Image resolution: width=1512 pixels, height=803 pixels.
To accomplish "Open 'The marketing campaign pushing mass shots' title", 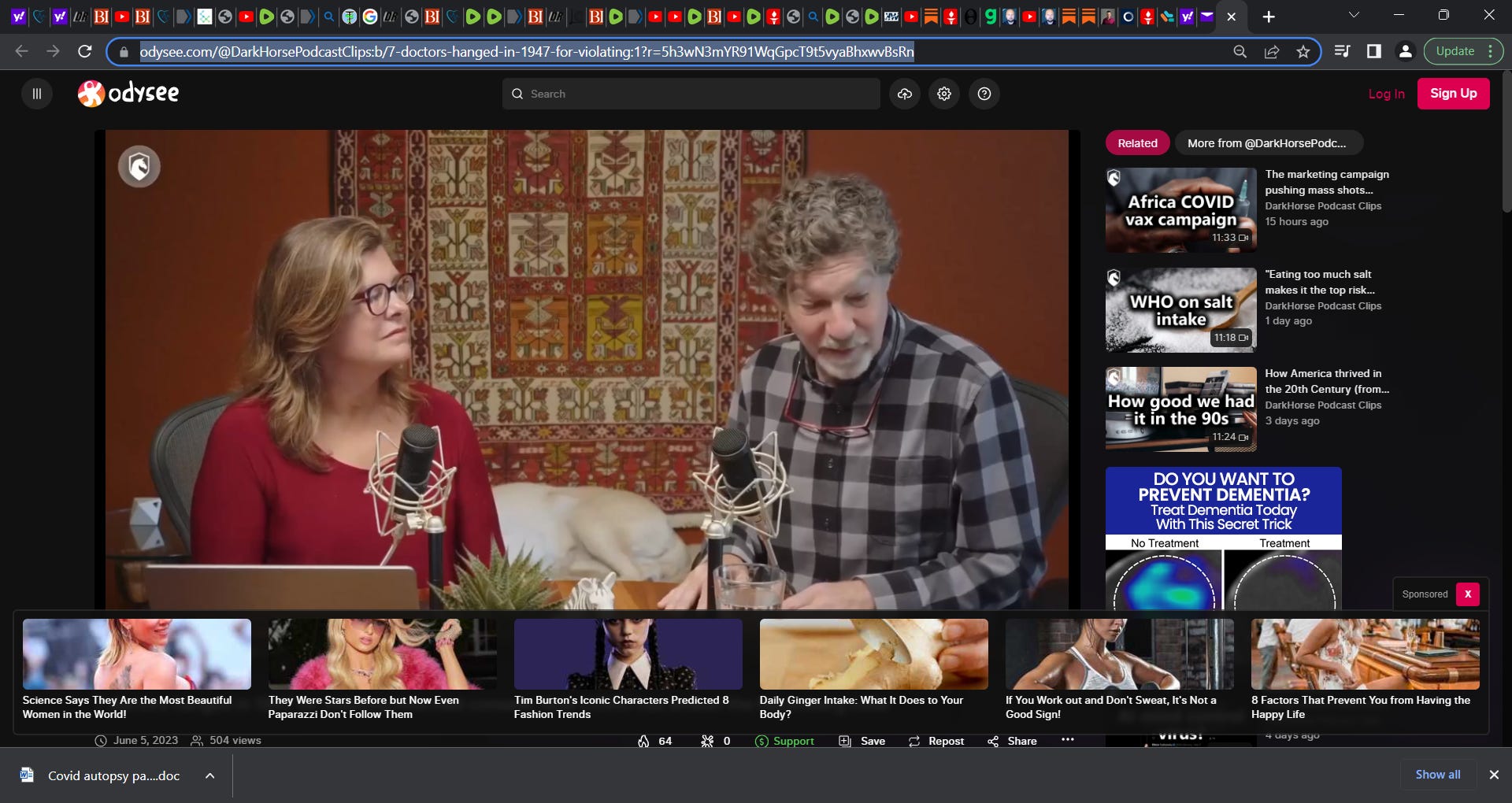I will [x=1327, y=182].
